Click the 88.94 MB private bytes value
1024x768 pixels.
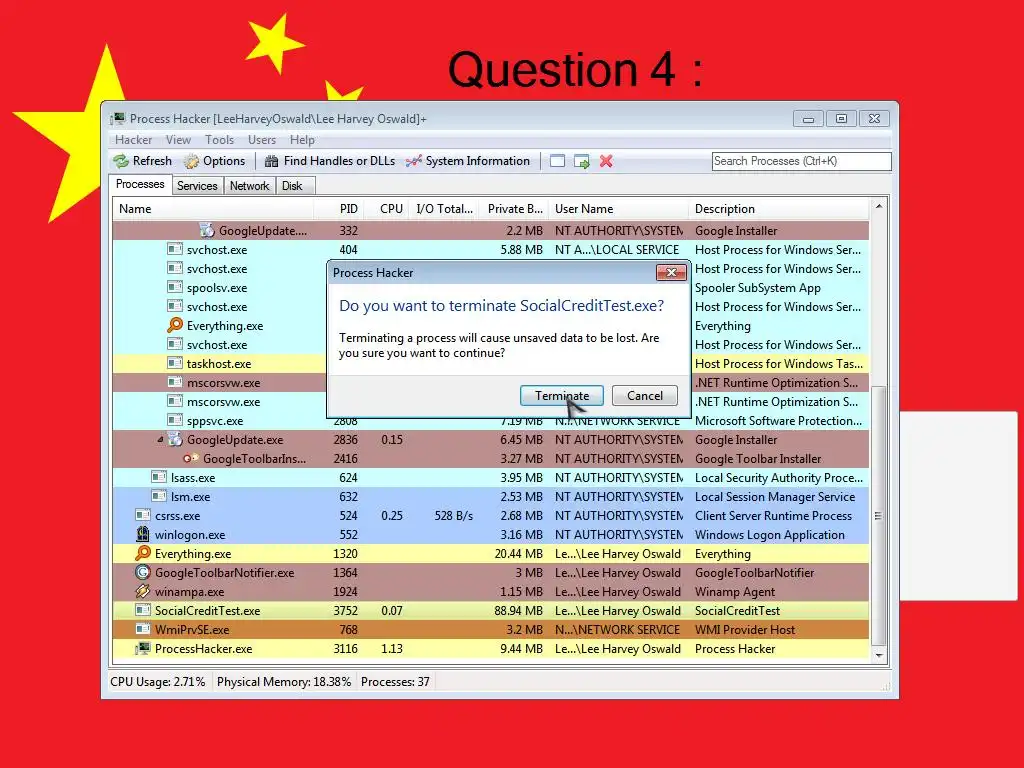coord(519,611)
